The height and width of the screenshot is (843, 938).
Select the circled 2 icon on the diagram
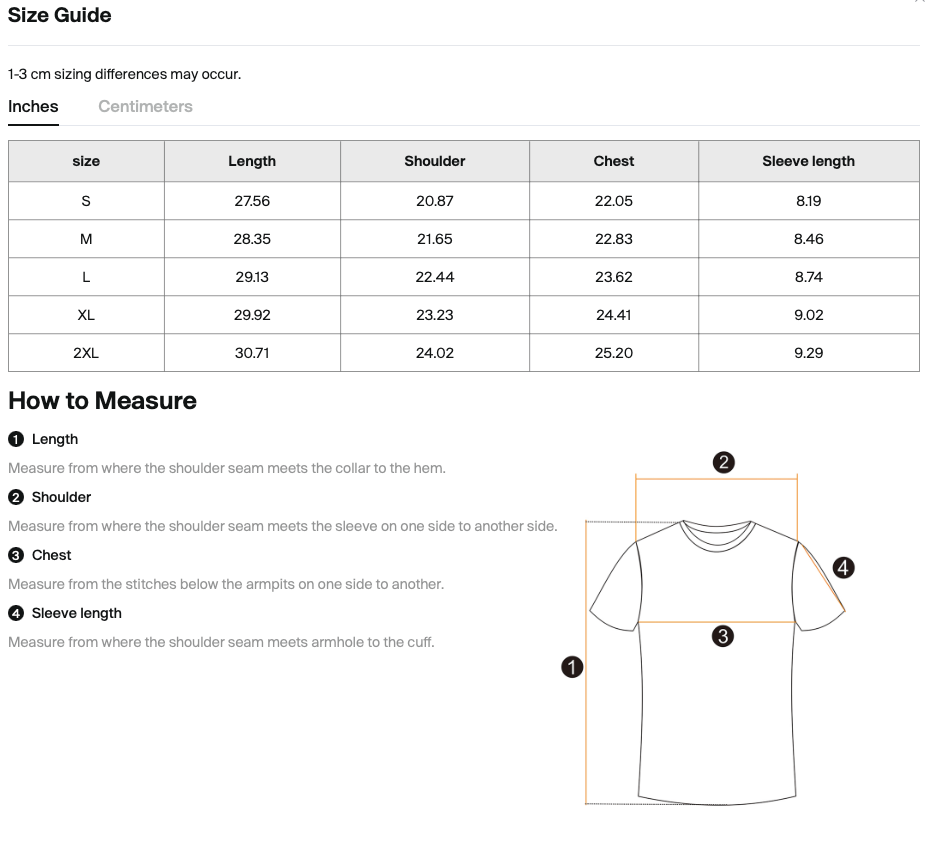tap(722, 462)
